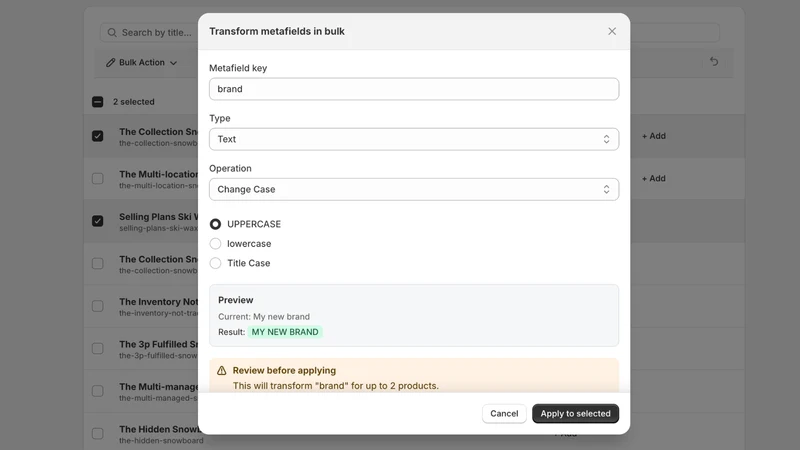The height and width of the screenshot is (450, 800).
Task: Uncheck the Selling Plans Ski product checkbox
Action: pos(97,221)
